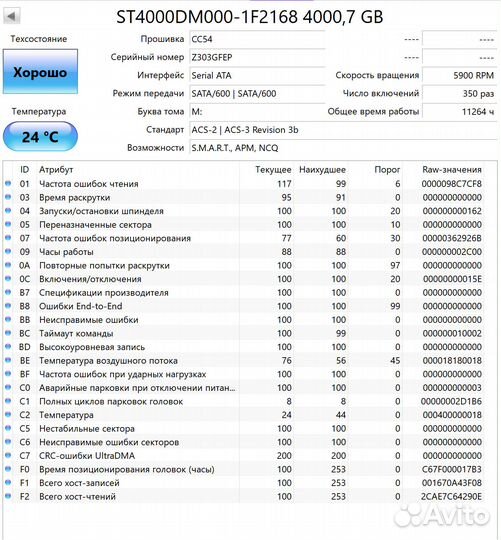Viewport: 501px width, 540px height.
Task: Click the 24 °C temperature indicator
Action: coord(40,136)
